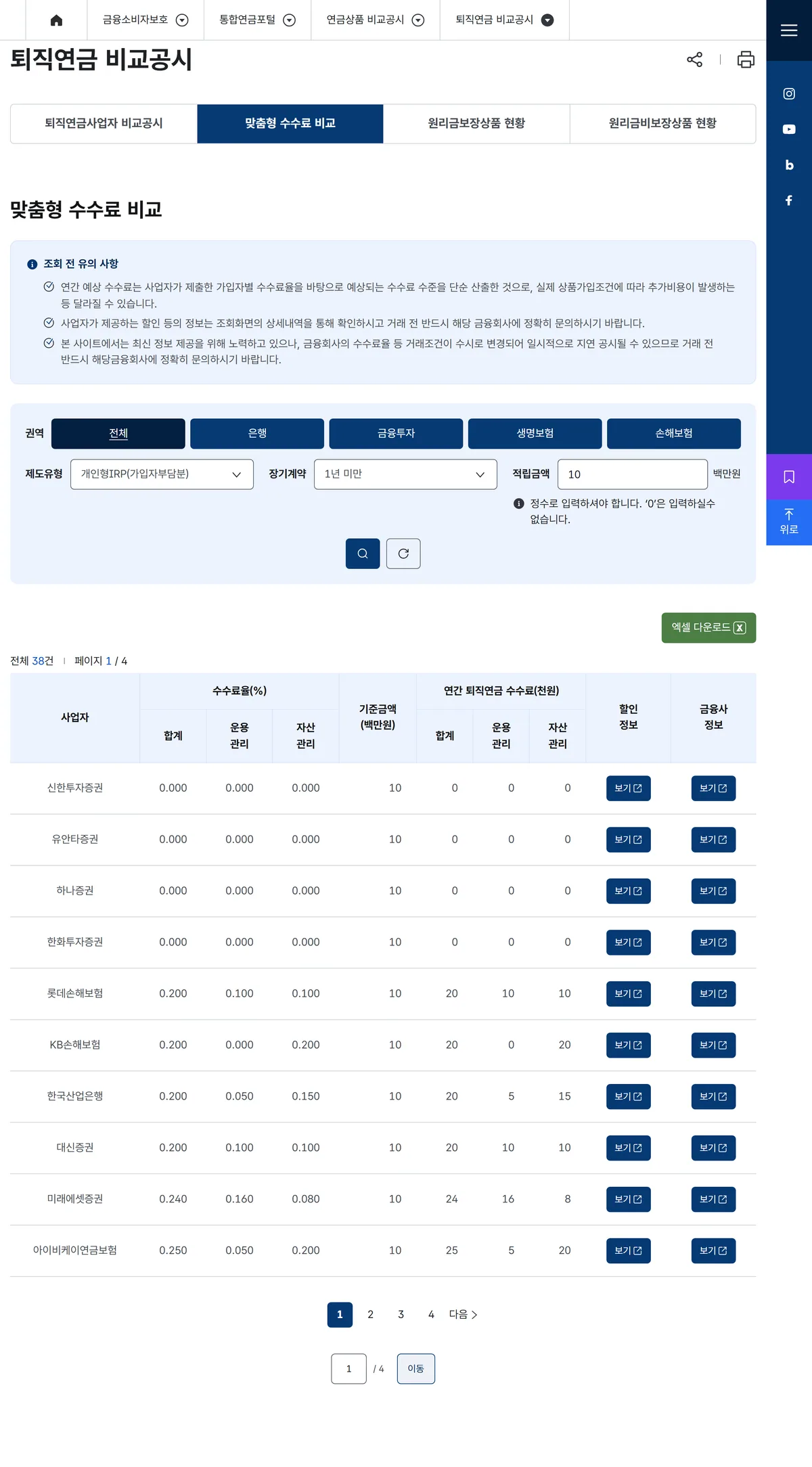Go to the home icon in top navigation
This screenshot has height=1467, width=812.
pyautogui.click(x=56, y=20)
